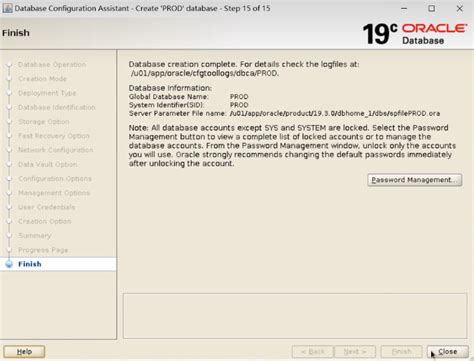This screenshot has width=474, height=361.
Task: Select the Database Identification step
Action: [x=57, y=107]
